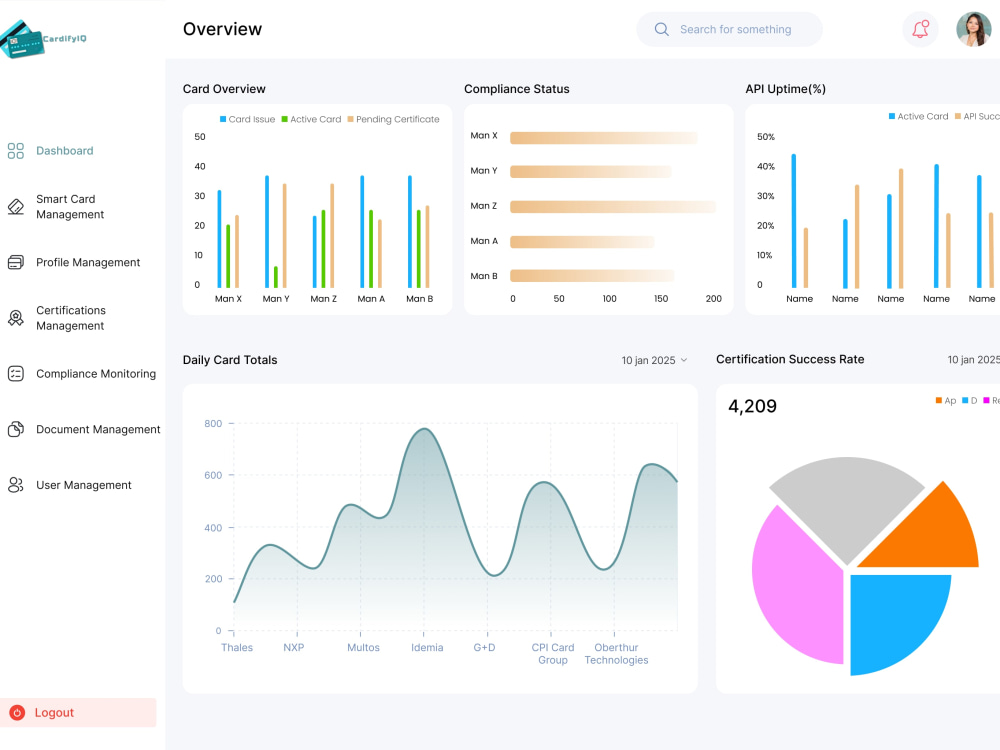This screenshot has width=1000, height=750.
Task: Open the date dropdown on Daily Card Totals
Action: click(654, 359)
